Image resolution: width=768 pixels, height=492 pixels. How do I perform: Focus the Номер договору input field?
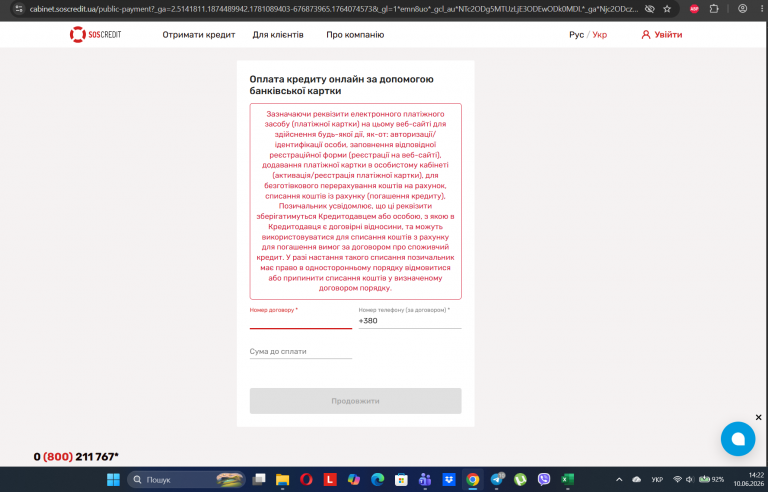301,321
